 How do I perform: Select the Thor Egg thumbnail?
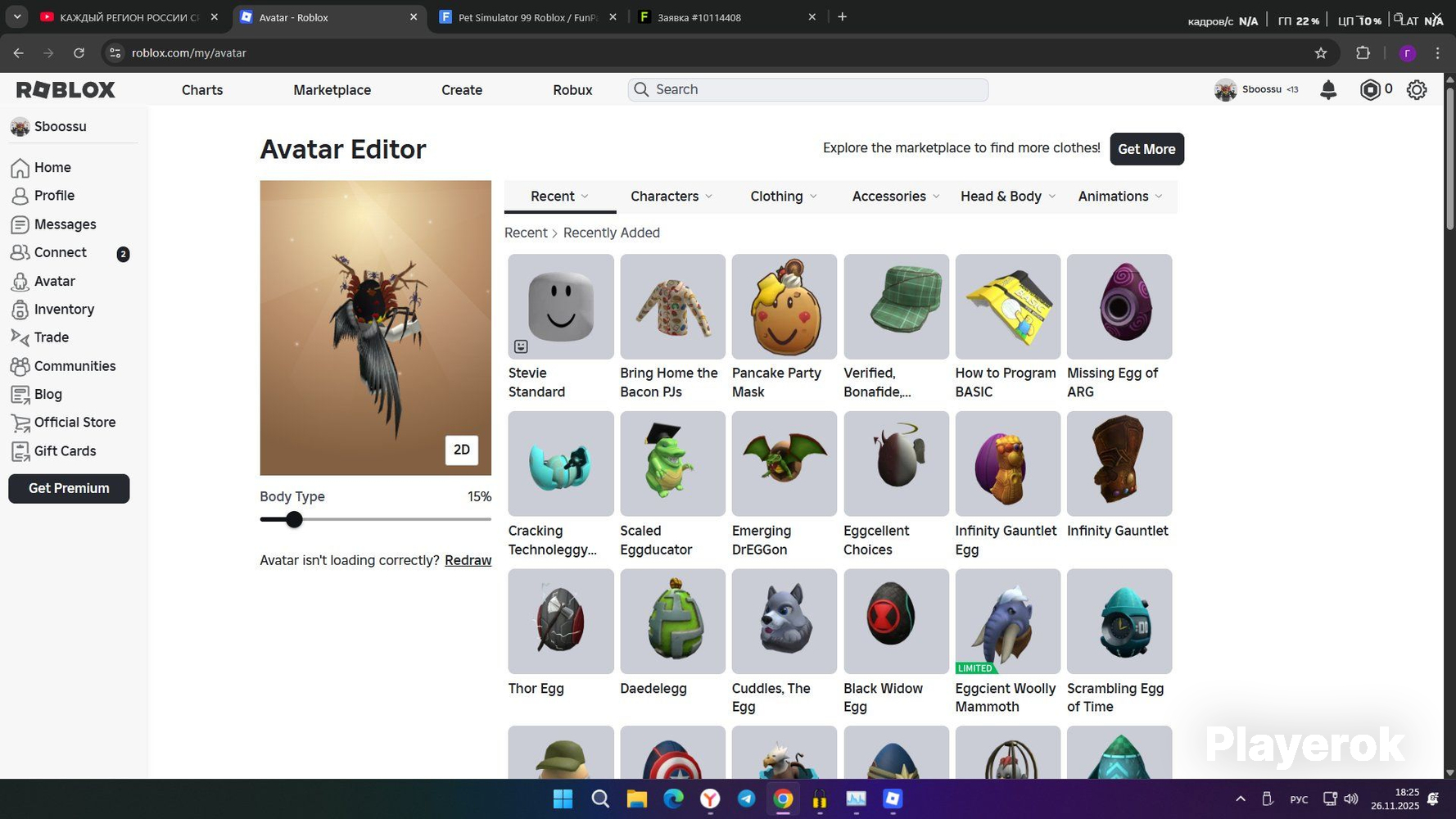pyautogui.click(x=561, y=622)
